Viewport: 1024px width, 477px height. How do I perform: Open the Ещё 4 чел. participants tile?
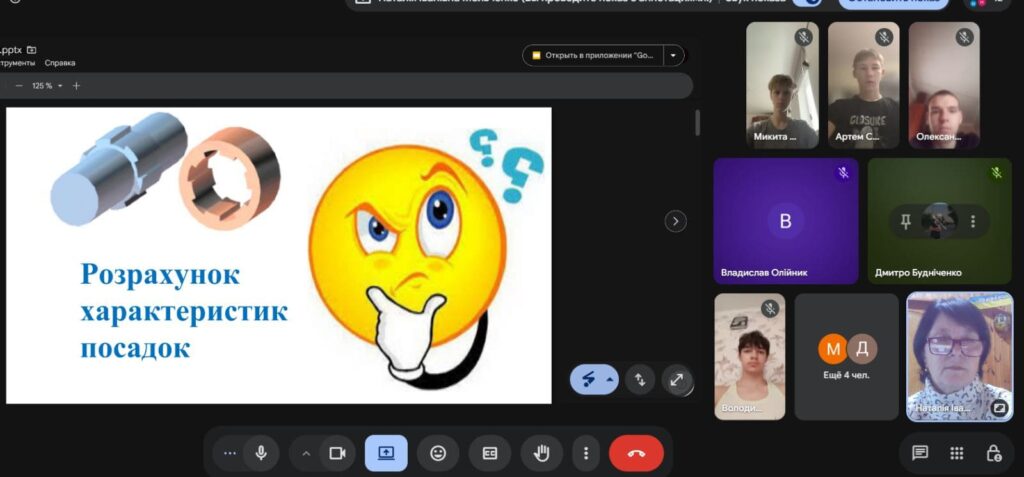(x=846, y=356)
